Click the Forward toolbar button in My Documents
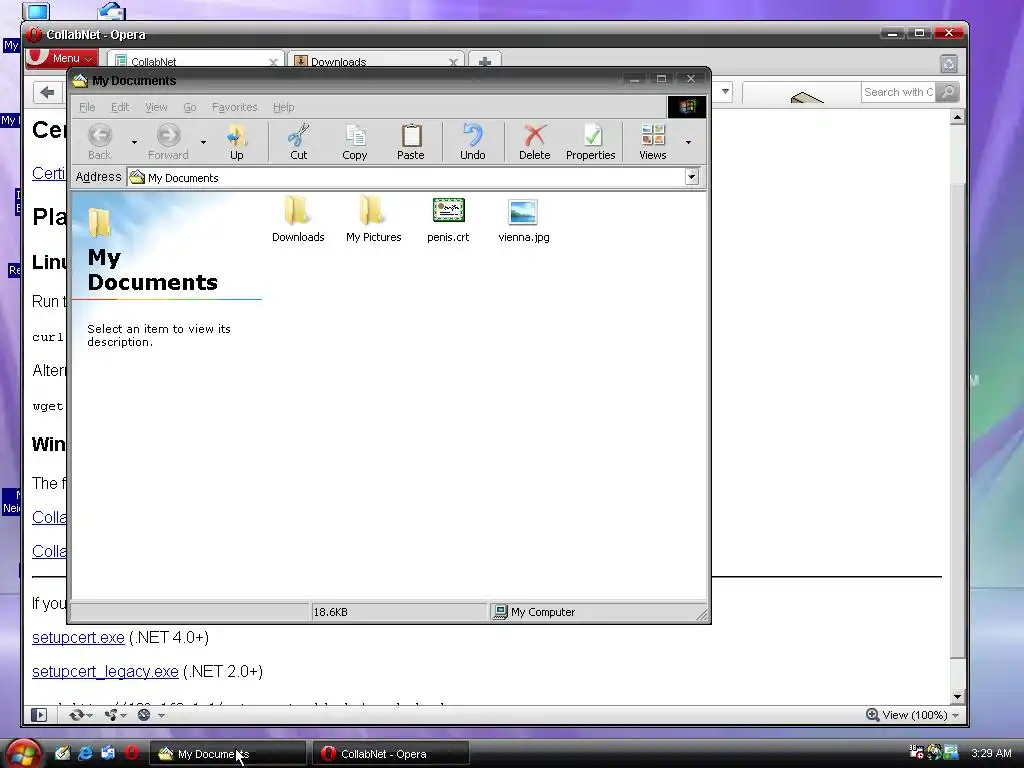 click(x=168, y=142)
